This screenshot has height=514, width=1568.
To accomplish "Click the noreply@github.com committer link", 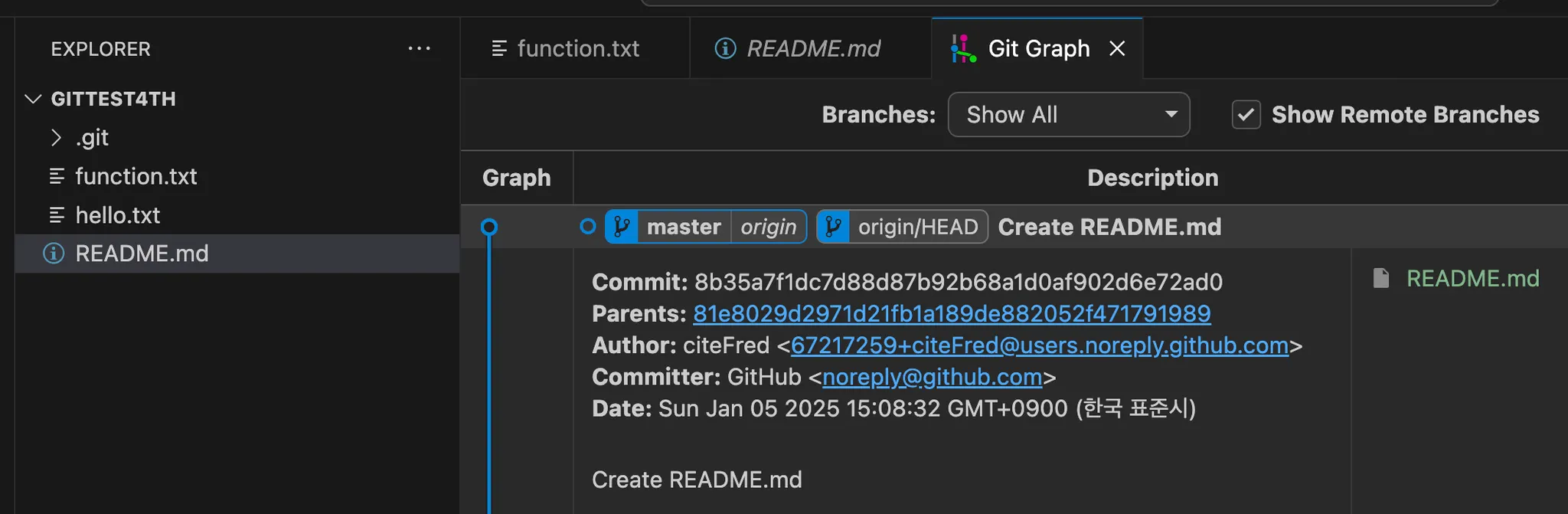I will click(932, 377).
